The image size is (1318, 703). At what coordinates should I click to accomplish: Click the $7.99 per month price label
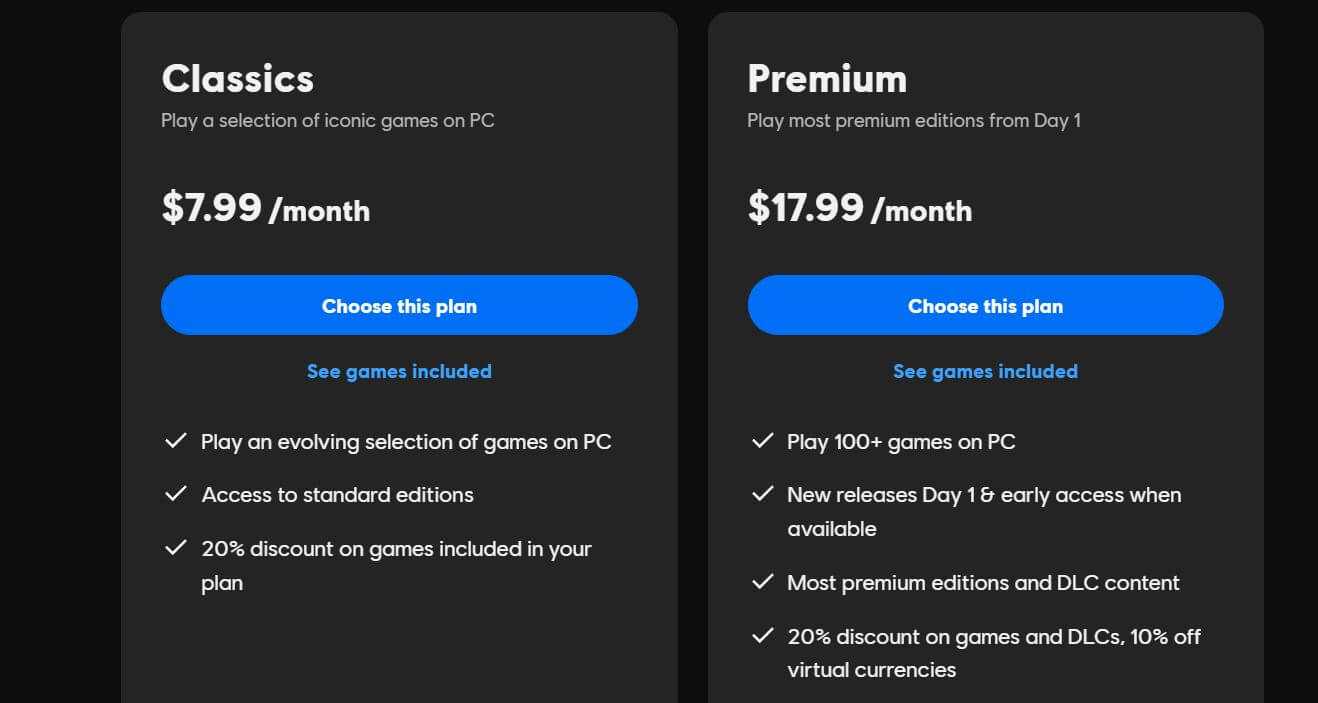(265, 210)
